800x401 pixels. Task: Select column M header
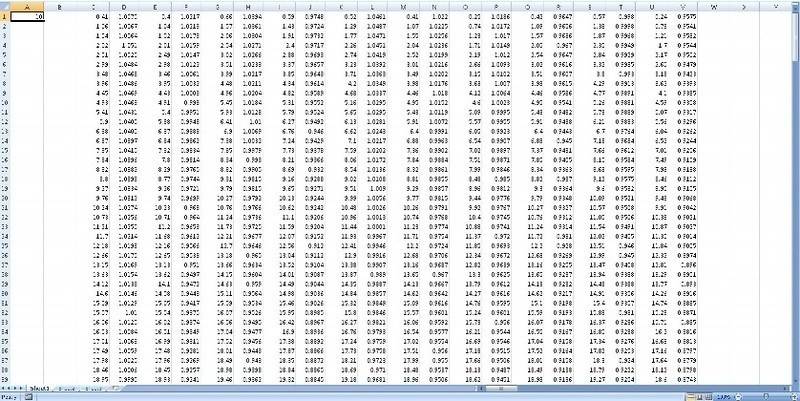(404, 7)
